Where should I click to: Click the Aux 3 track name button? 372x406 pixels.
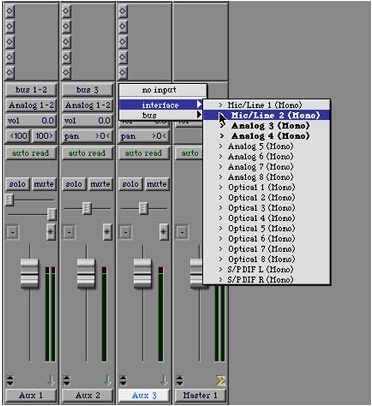[x=144, y=395]
